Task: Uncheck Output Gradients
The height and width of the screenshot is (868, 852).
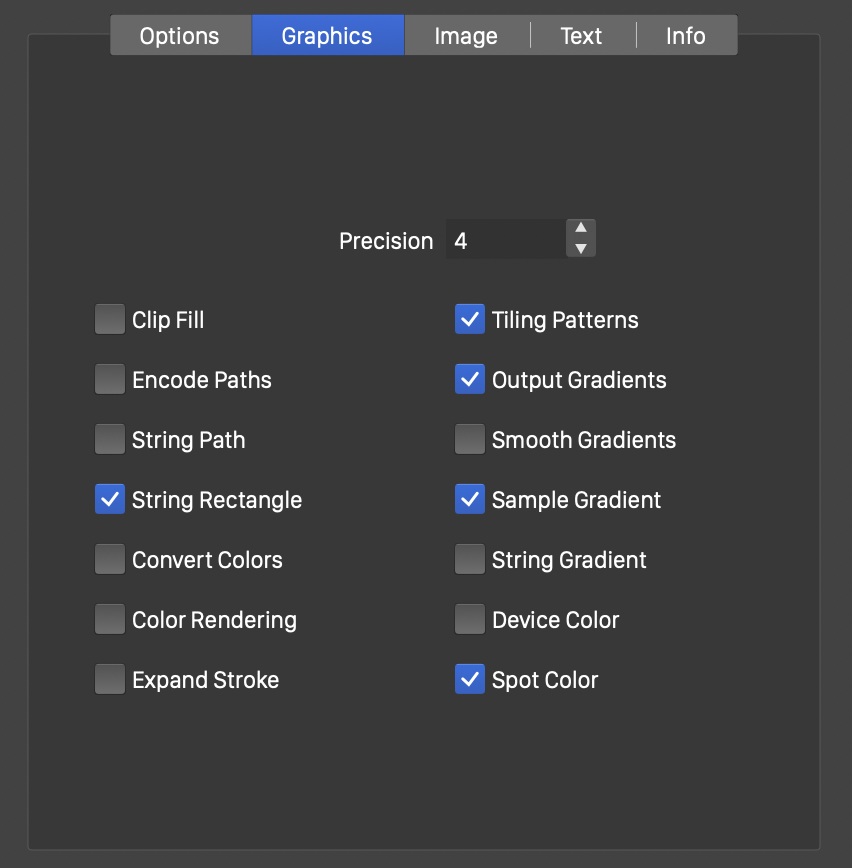Action: pos(470,380)
